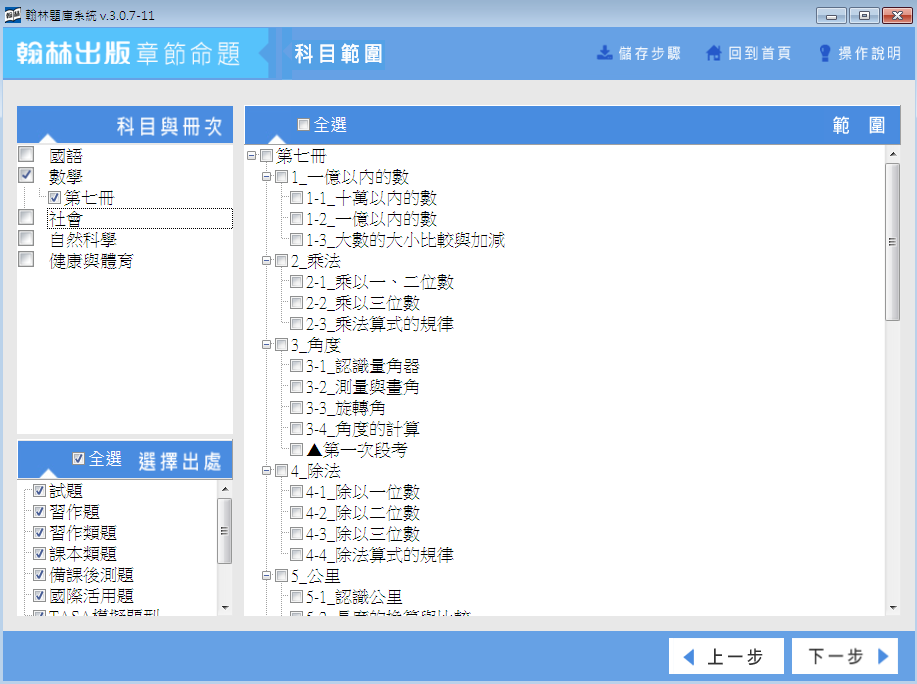Click the 範圍 list vertical scrollbar thumb
The width and height of the screenshot is (917, 684).
(892, 240)
